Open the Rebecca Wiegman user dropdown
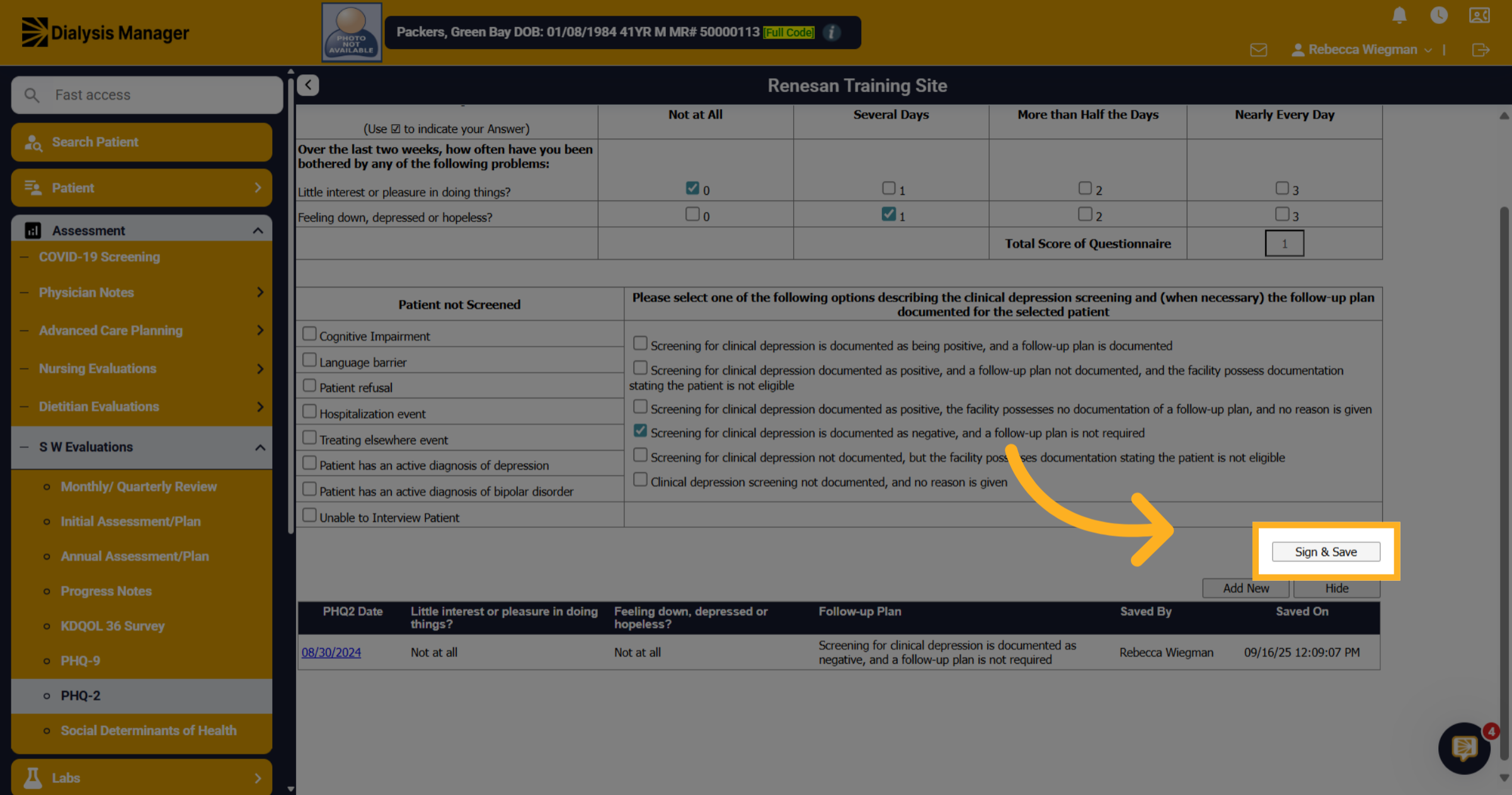Image resolution: width=1512 pixels, height=795 pixels. [1362, 50]
